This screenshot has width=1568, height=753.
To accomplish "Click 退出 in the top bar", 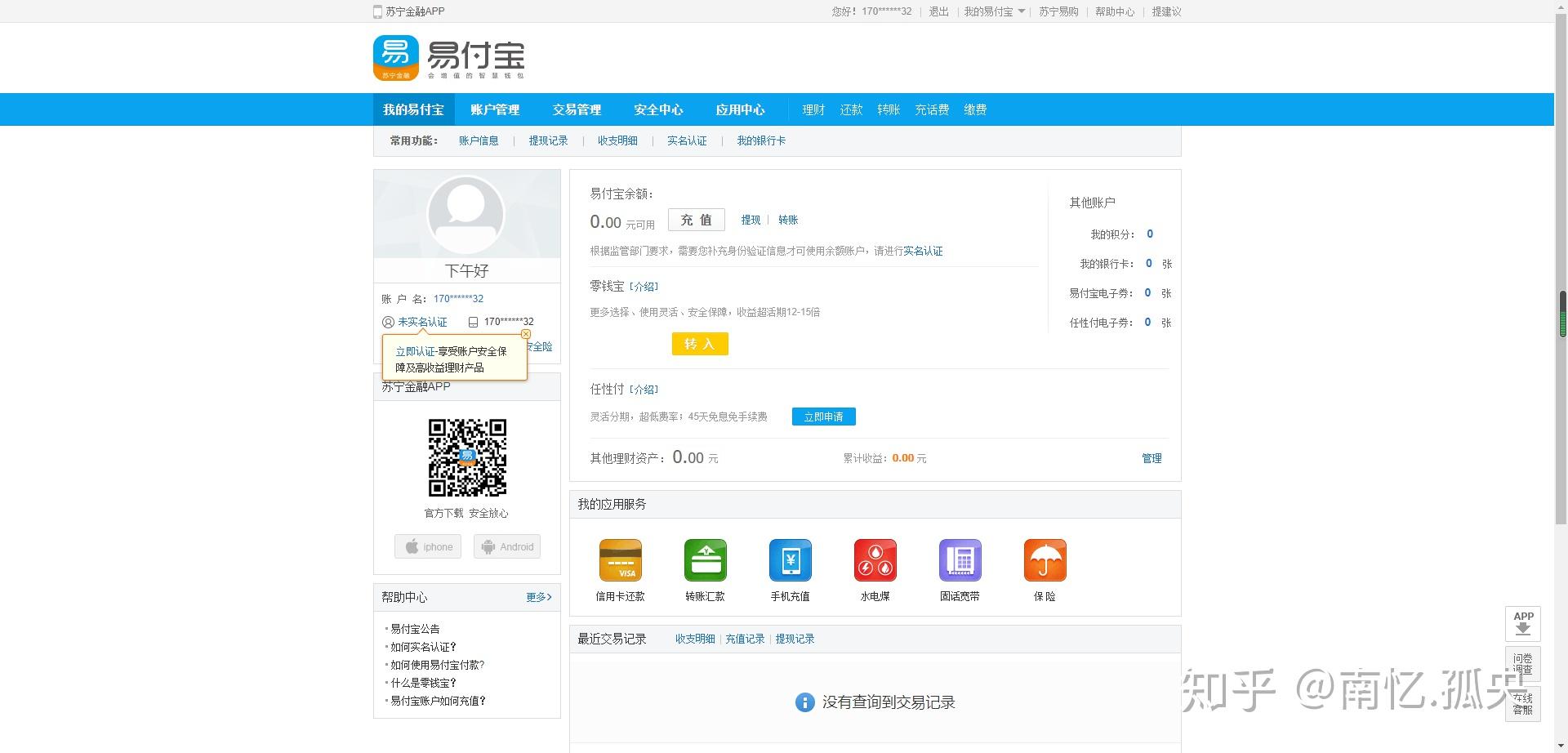I will [939, 11].
